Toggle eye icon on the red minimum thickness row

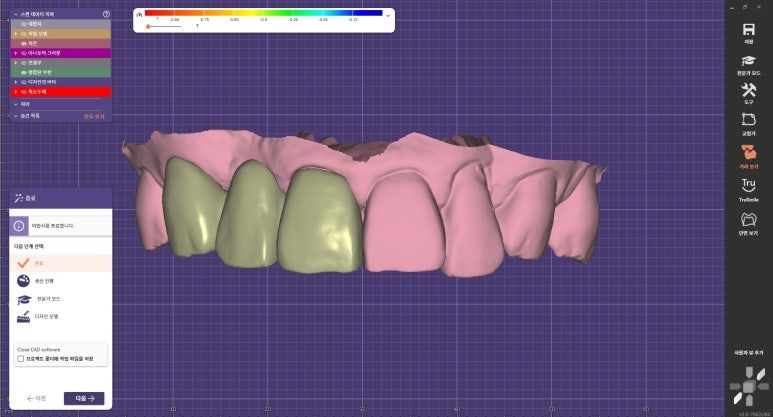coord(24,92)
